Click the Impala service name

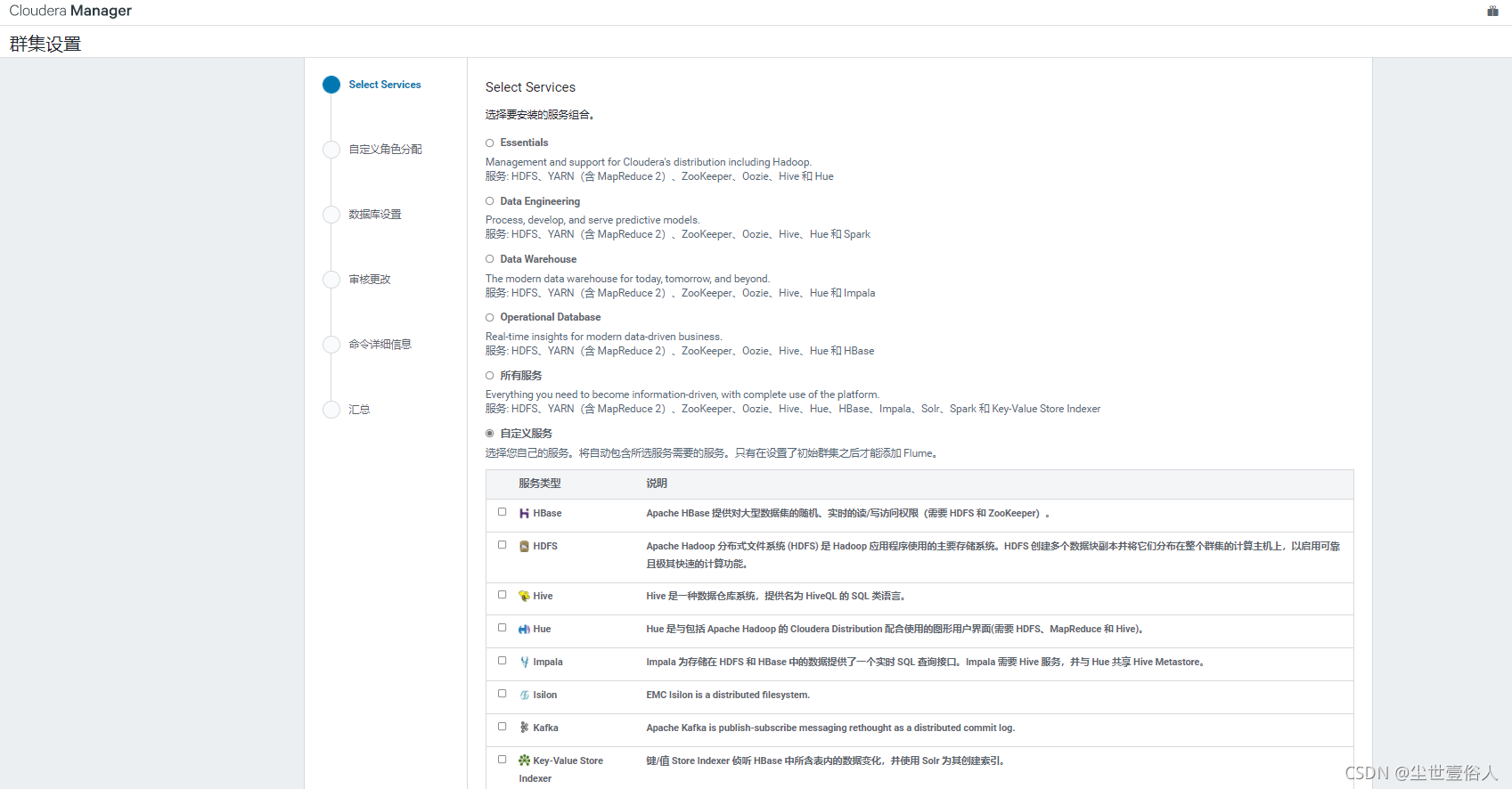(x=548, y=663)
